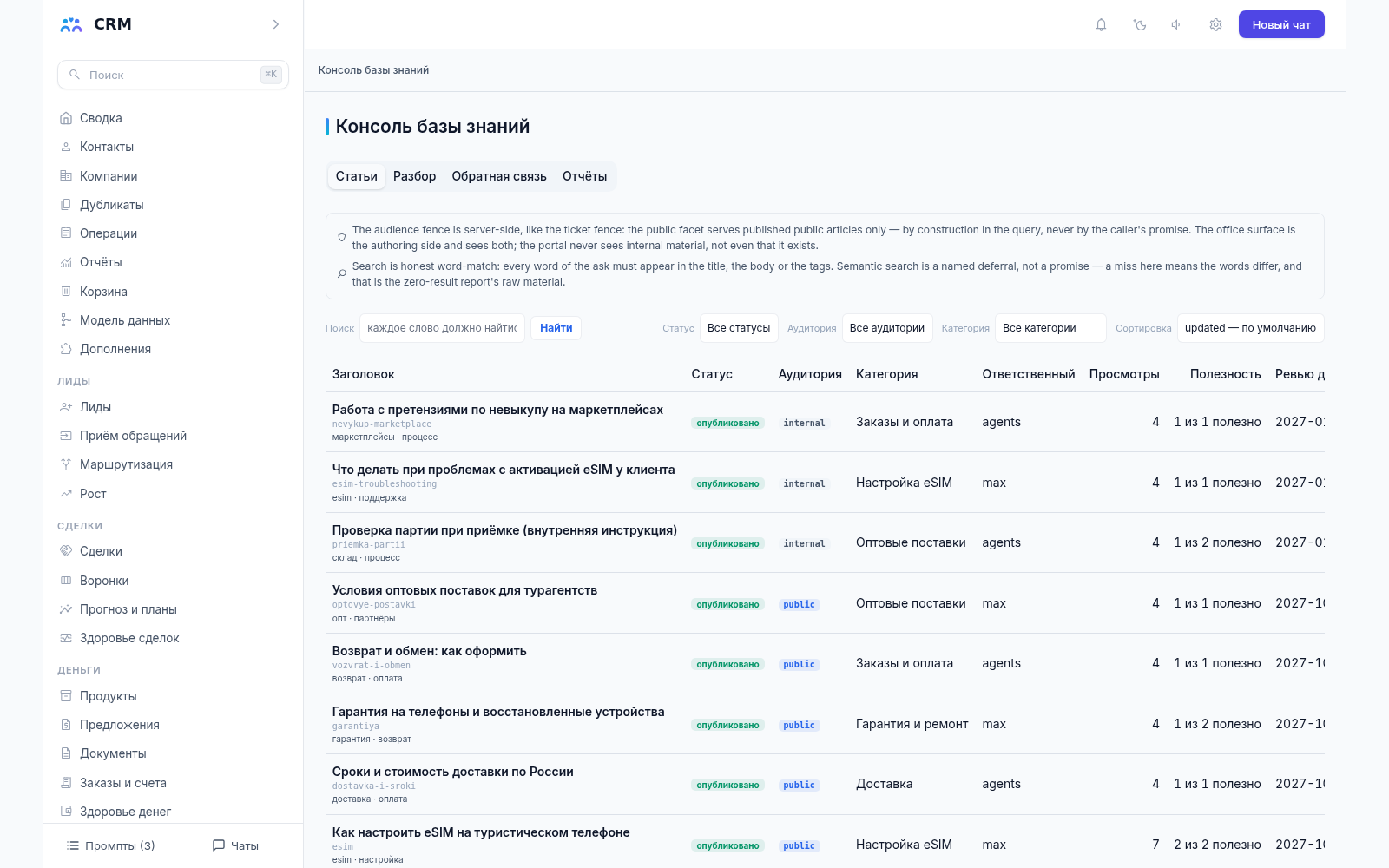
Task: Open Здоровье сделок in sidebar
Action: point(129,638)
